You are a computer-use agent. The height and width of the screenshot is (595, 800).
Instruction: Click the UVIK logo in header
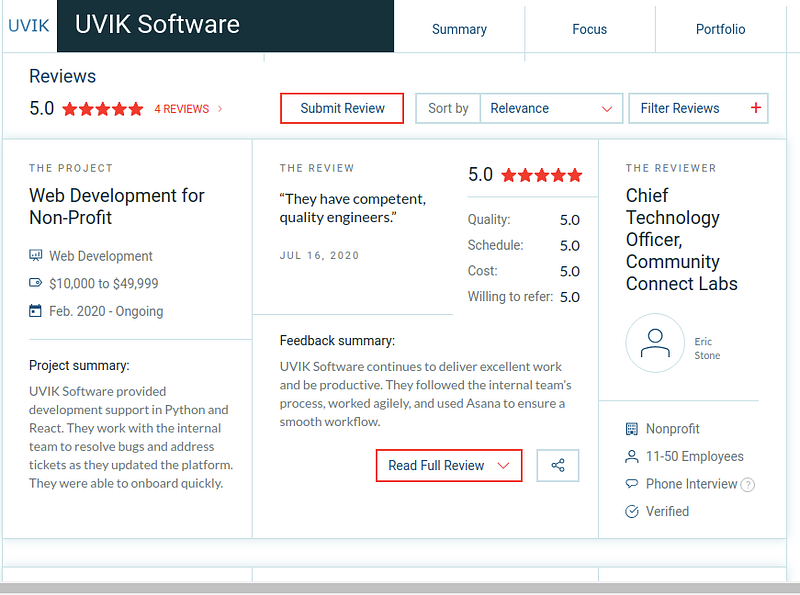[x=28, y=25]
